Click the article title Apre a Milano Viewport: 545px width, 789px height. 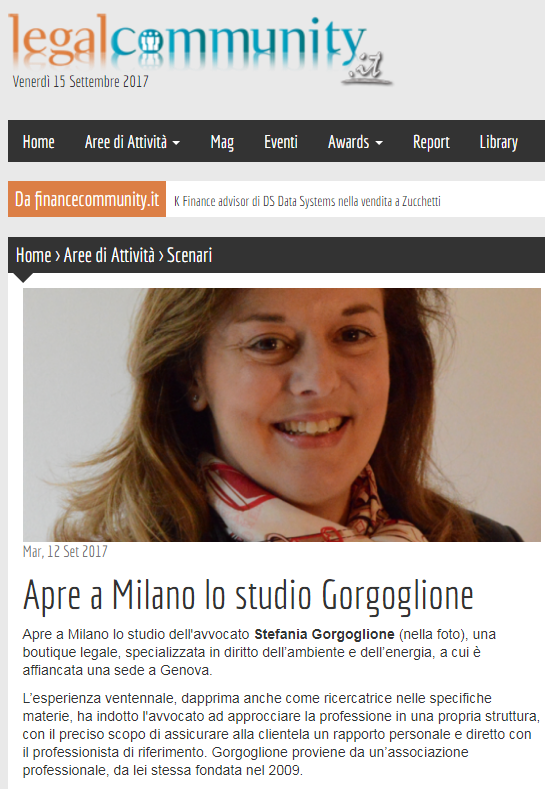pos(248,597)
